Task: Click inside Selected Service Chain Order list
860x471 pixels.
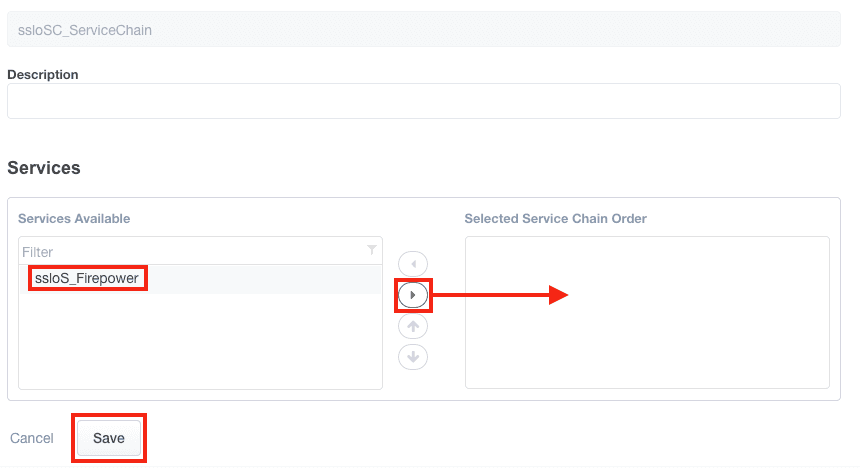Action: 647,340
